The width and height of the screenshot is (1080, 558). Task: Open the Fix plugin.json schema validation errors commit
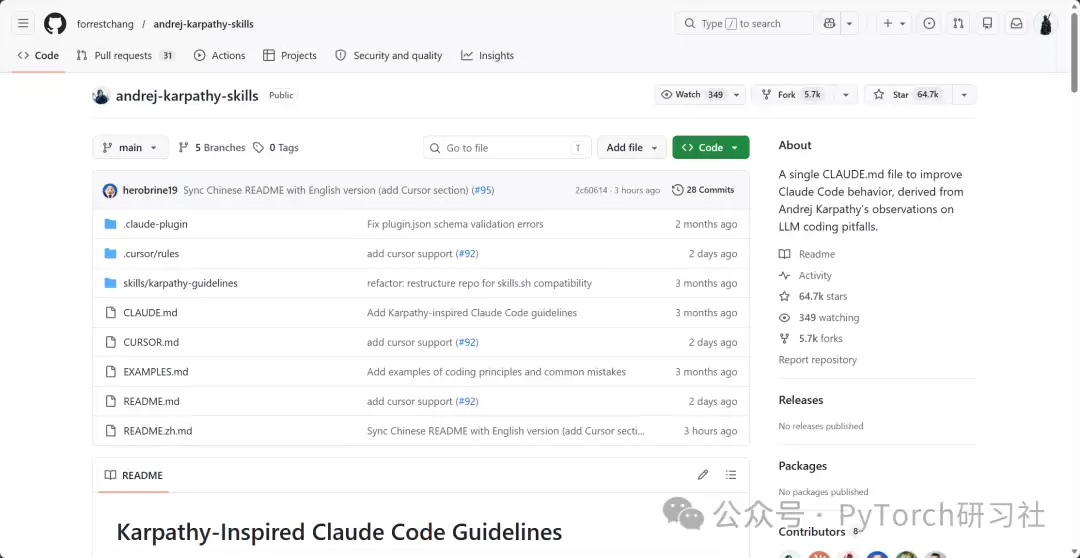pyautogui.click(x=455, y=224)
